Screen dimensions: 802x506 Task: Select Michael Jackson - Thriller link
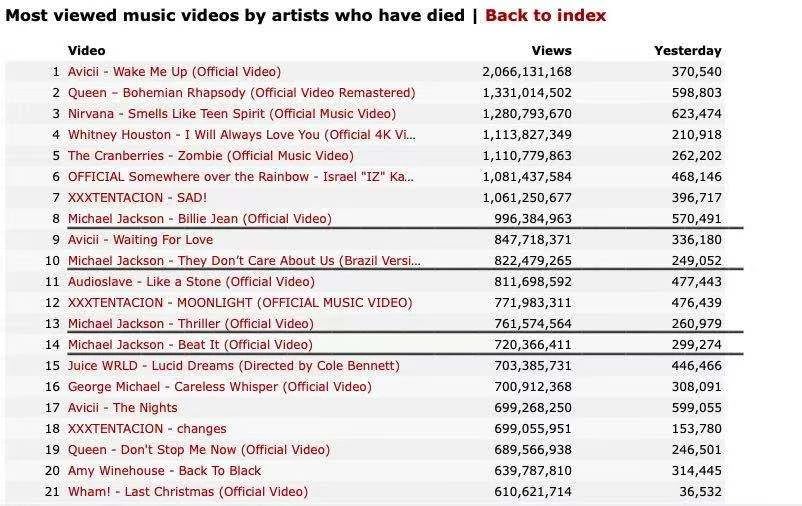190,324
